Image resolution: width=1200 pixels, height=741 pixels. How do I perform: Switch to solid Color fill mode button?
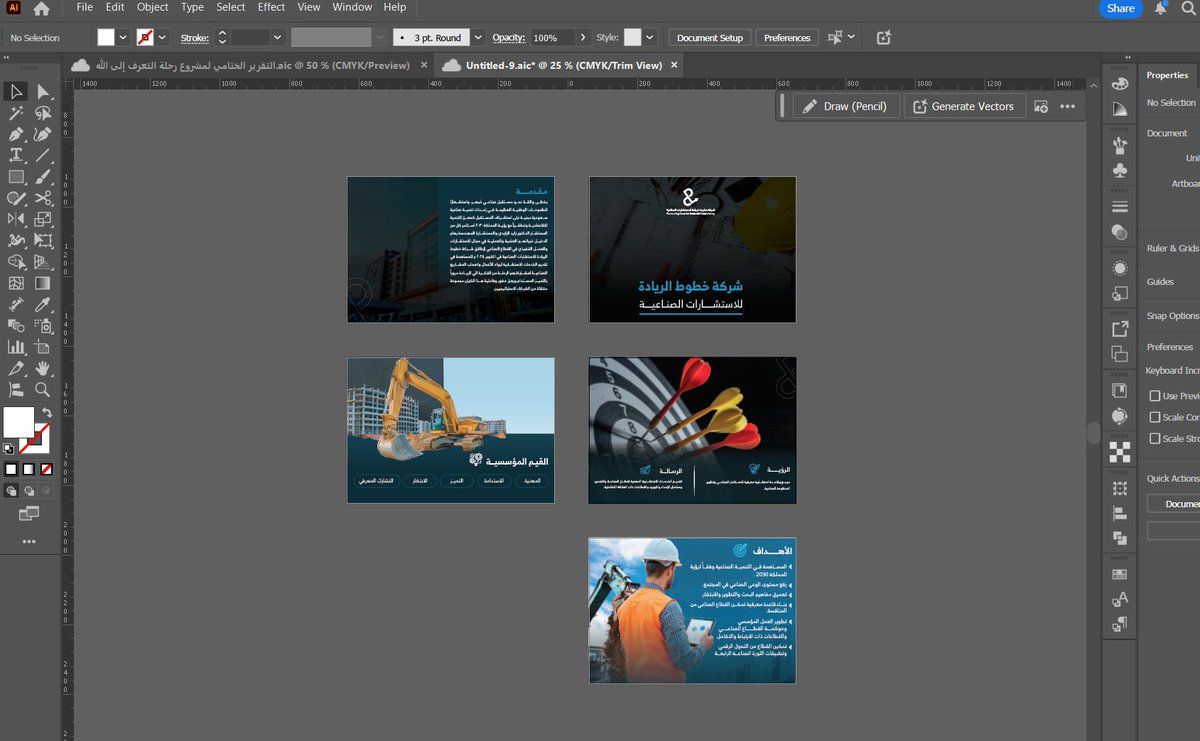(11, 469)
